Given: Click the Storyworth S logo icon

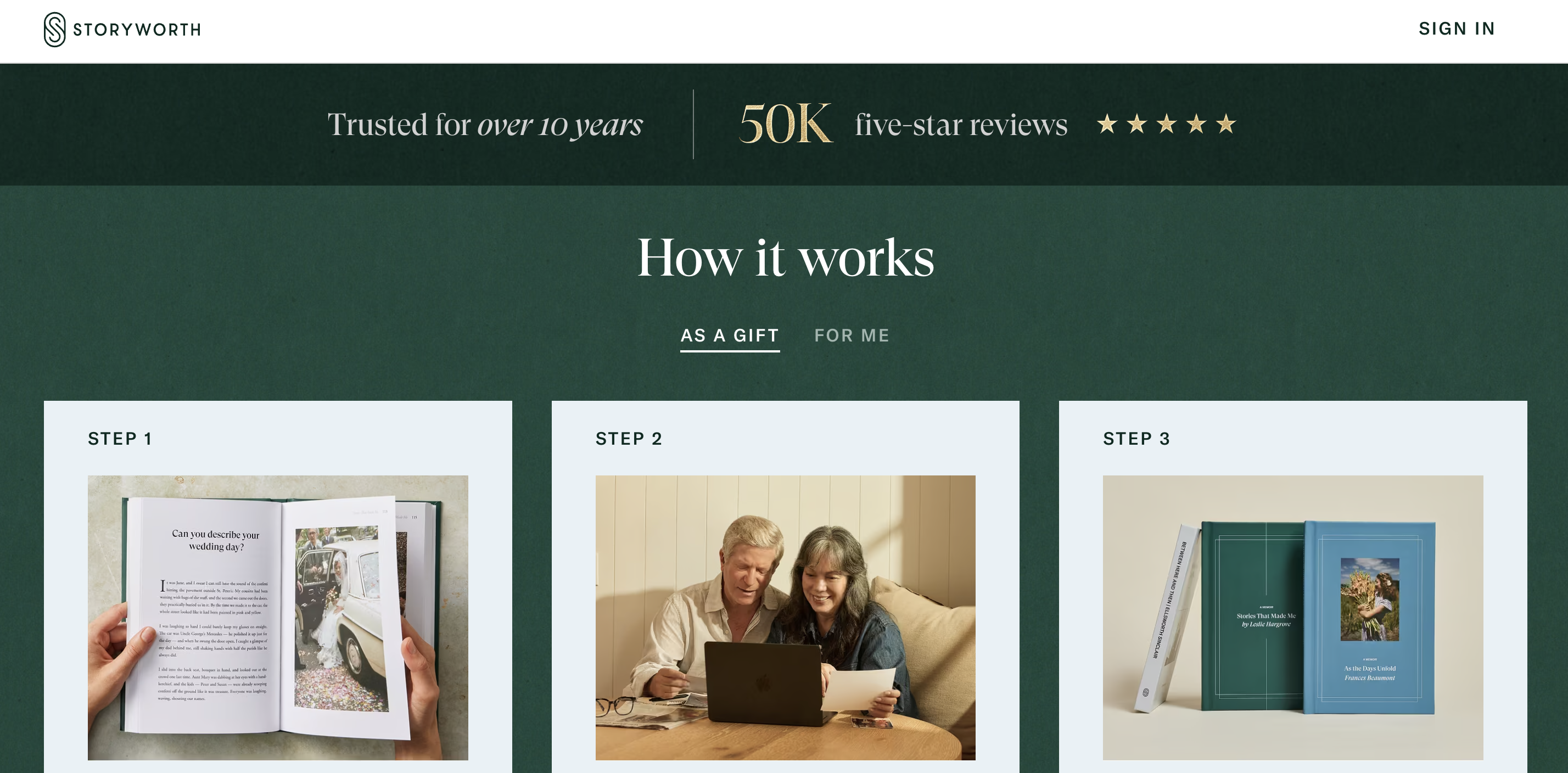Looking at the screenshot, I should (54, 29).
